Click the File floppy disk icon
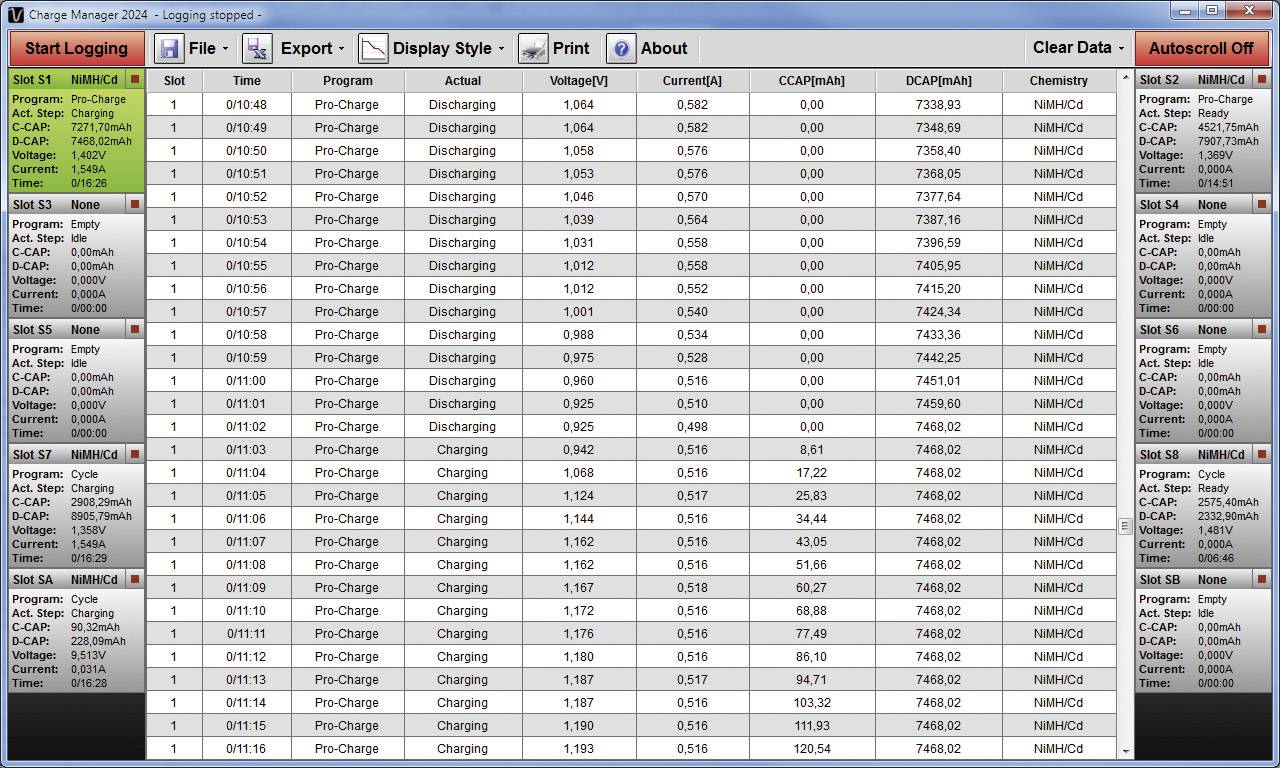The width and height of the screenshot is (1280, 768). pos(169,48)
